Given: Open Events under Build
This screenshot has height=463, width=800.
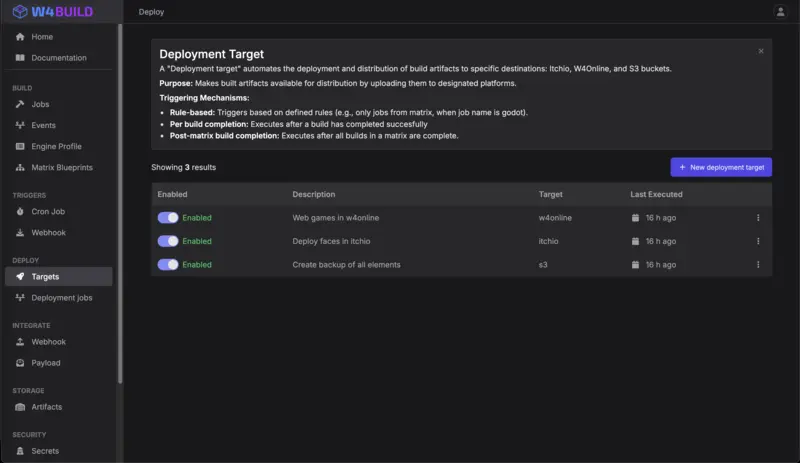Looking at the screenshot, I should click(59, 125).
